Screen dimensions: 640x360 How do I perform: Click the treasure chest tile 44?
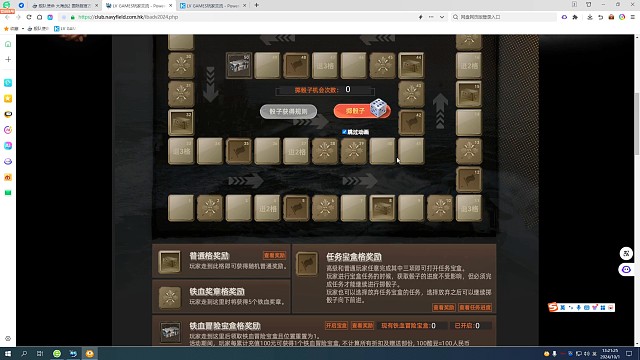(x=411, y=65)
